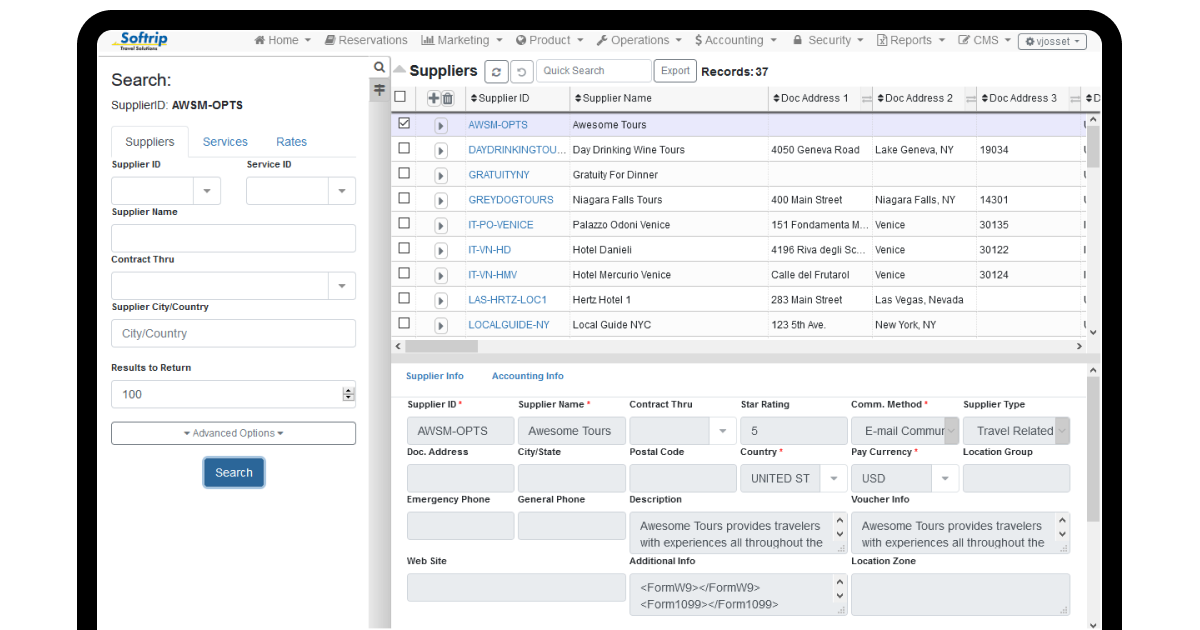Viewport: 1200px width, 630px height.
Task: Click the search magnifier icon on the sidebar strip
Action: pos(379,68)
